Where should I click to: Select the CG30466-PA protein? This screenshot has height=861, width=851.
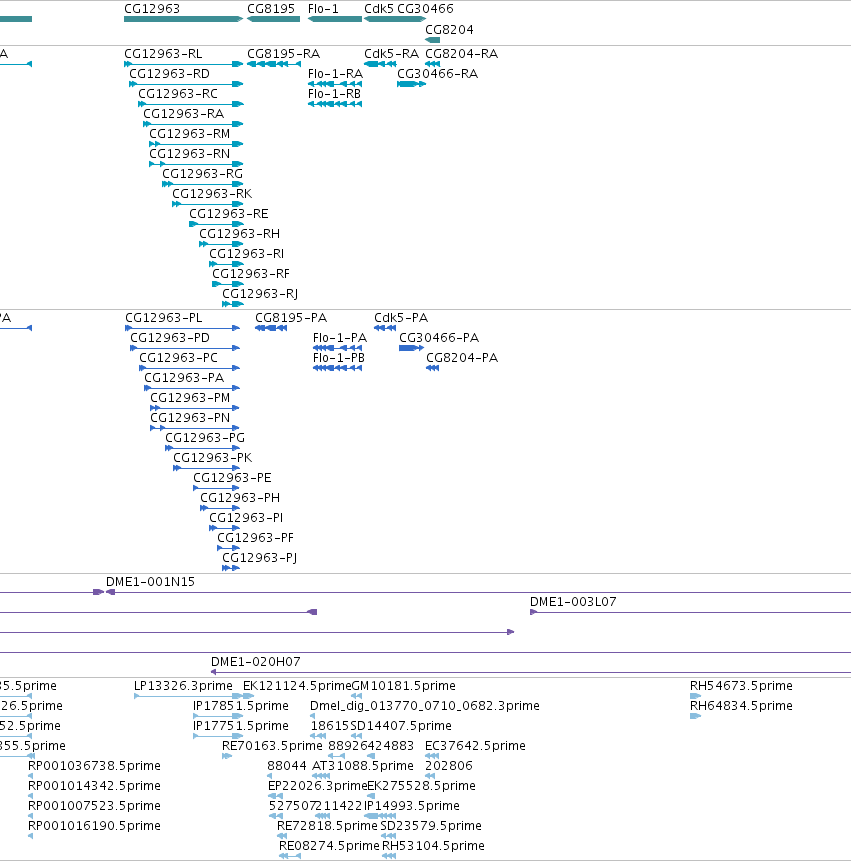(x=439, y=338)
